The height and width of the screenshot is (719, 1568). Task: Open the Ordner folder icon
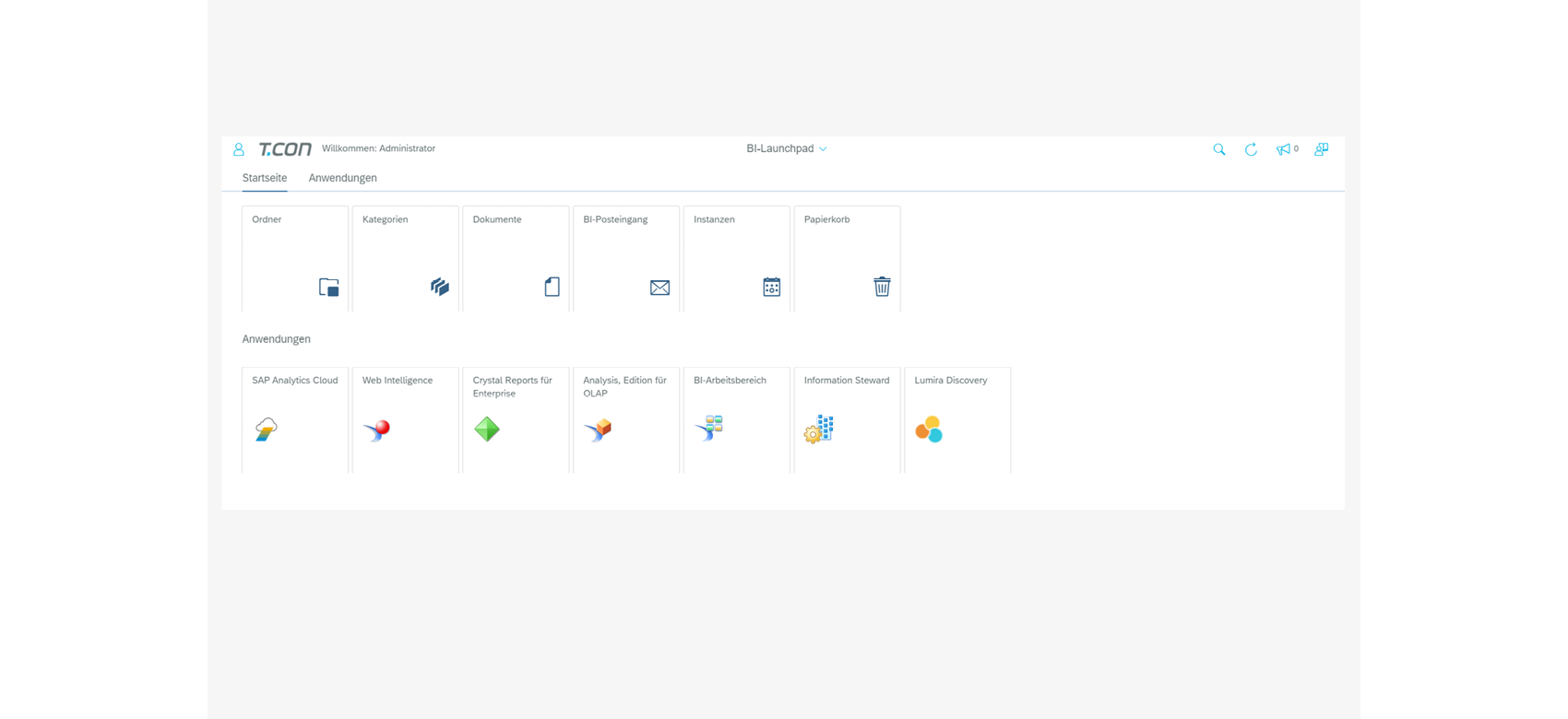329,288
